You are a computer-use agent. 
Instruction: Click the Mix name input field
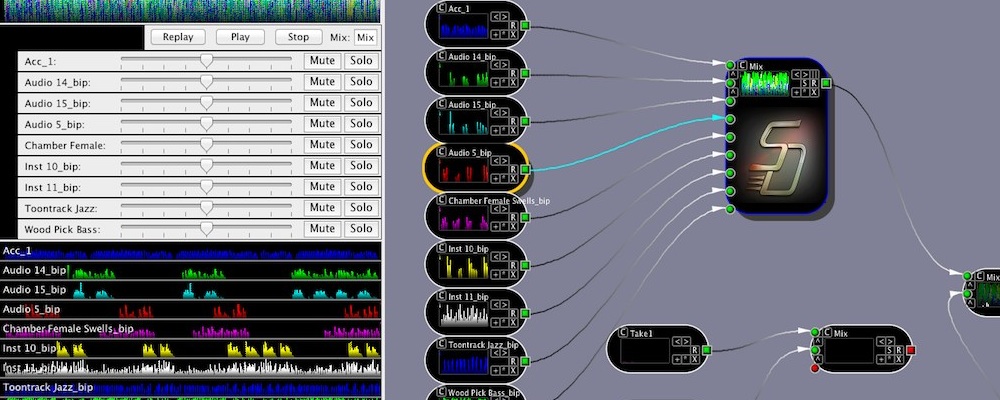point(365,38)
